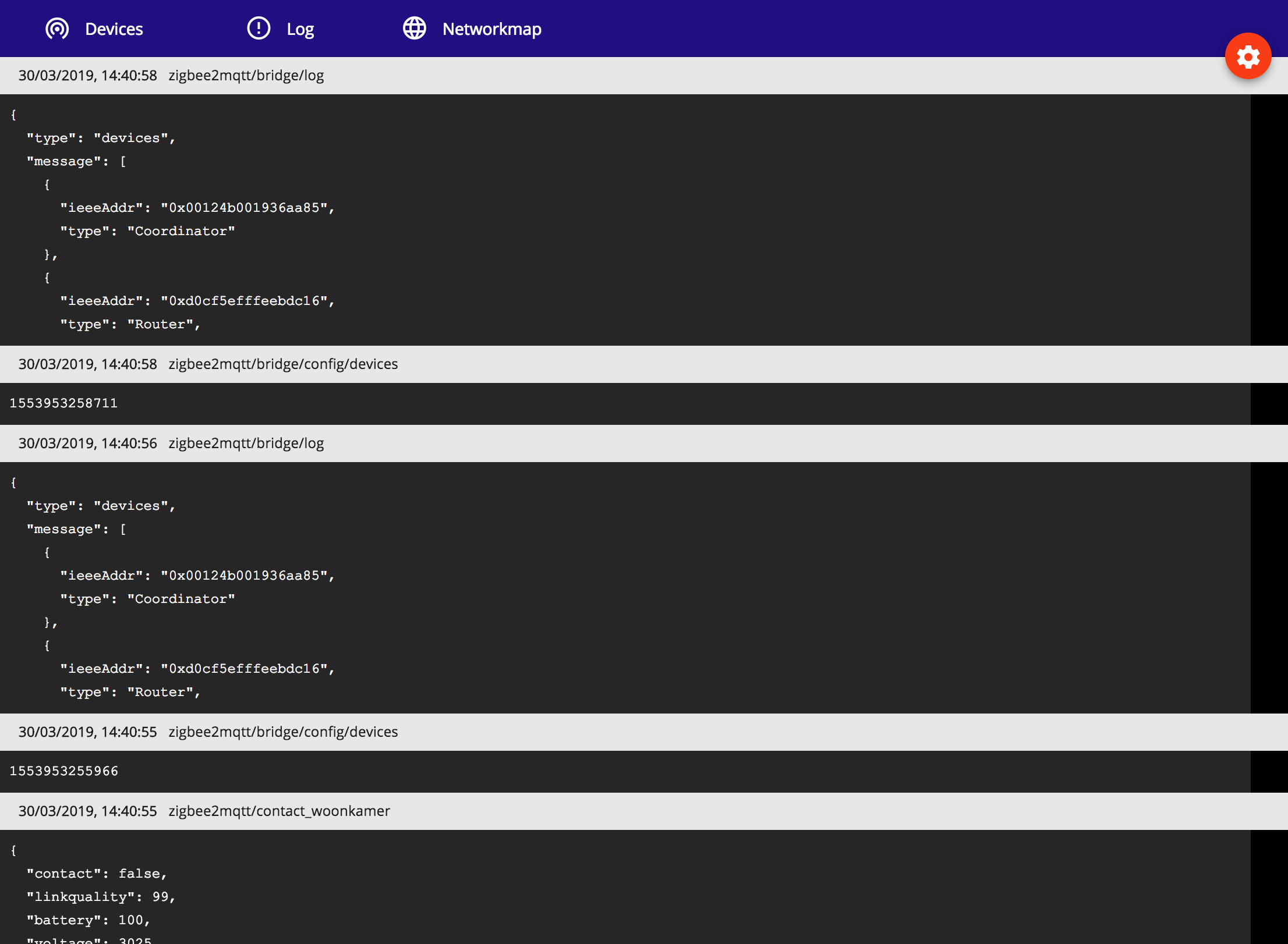This screenshot has height=944, width=1288.
Task: Click the "battery": 100 line
Action: [x=88, y=920]
